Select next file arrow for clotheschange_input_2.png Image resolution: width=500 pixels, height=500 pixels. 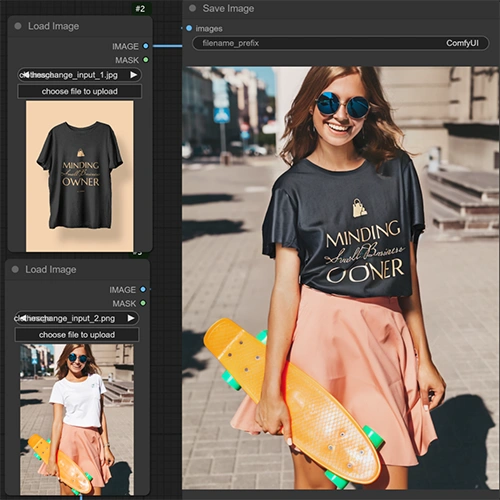coord(131,318)
